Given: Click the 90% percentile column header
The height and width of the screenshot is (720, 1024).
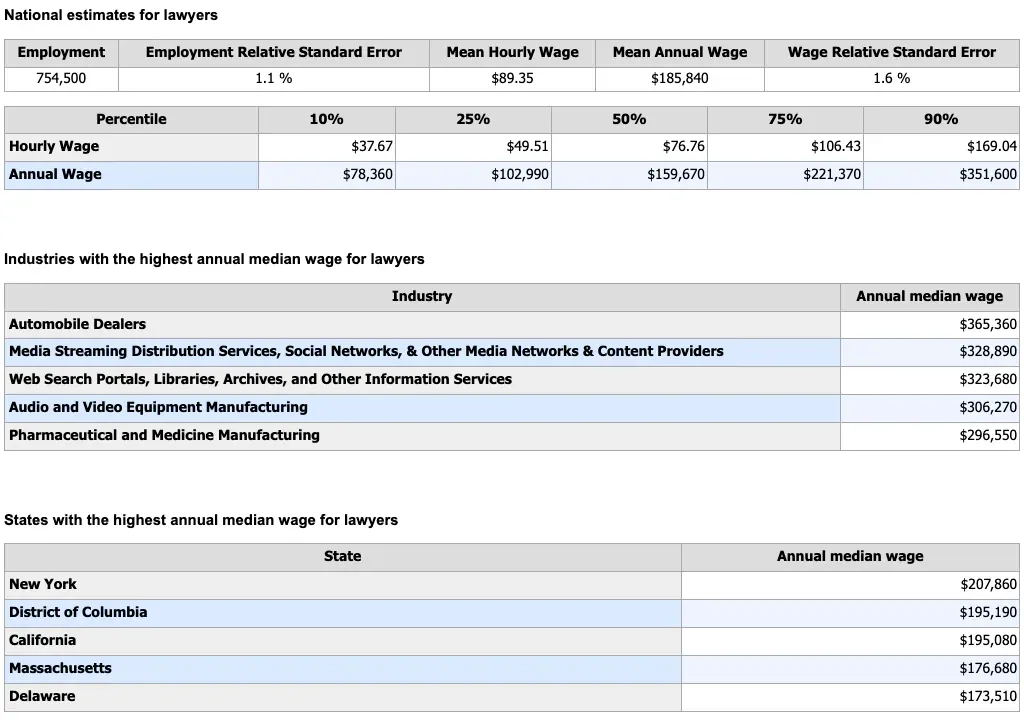Looking at the screenshot, I should click(941, 120).
